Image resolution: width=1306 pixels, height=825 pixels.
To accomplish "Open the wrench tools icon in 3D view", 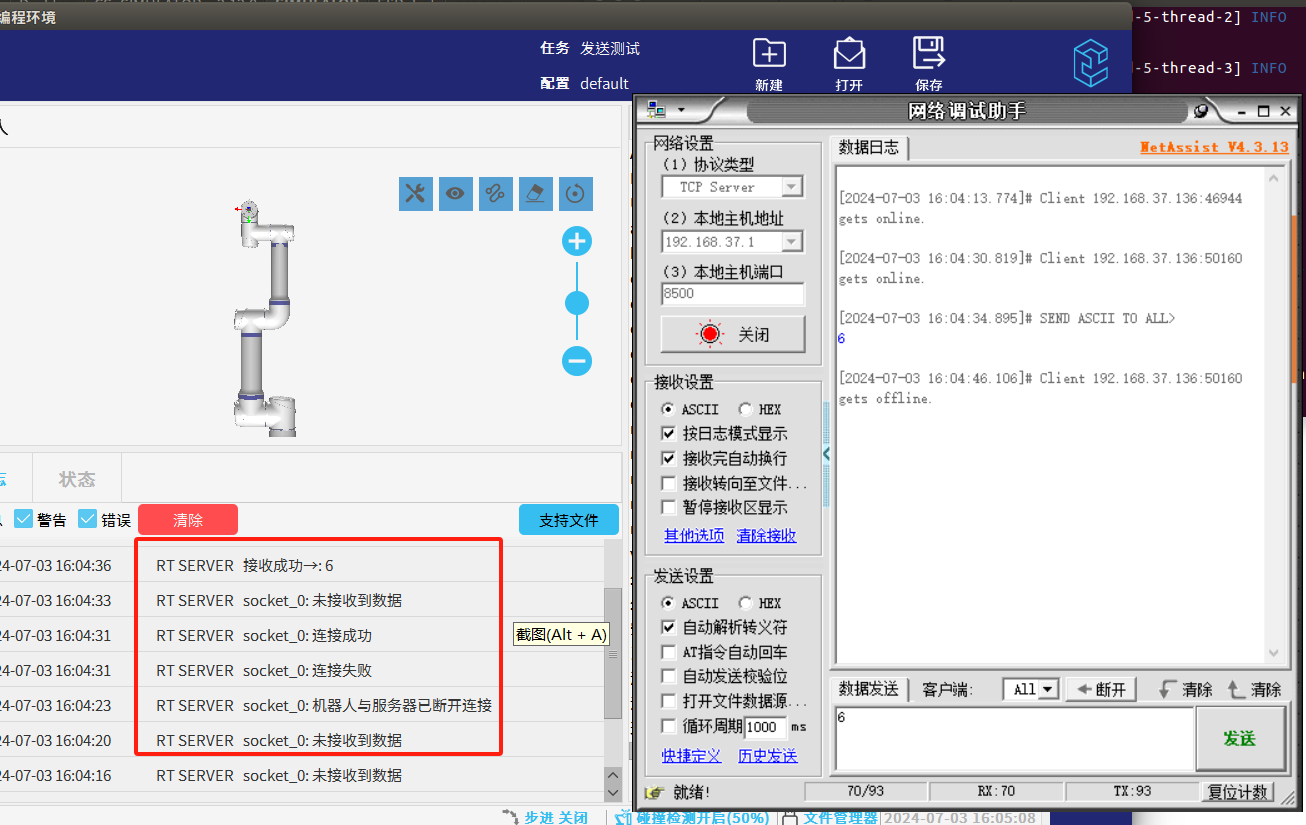I will point(415,194).
